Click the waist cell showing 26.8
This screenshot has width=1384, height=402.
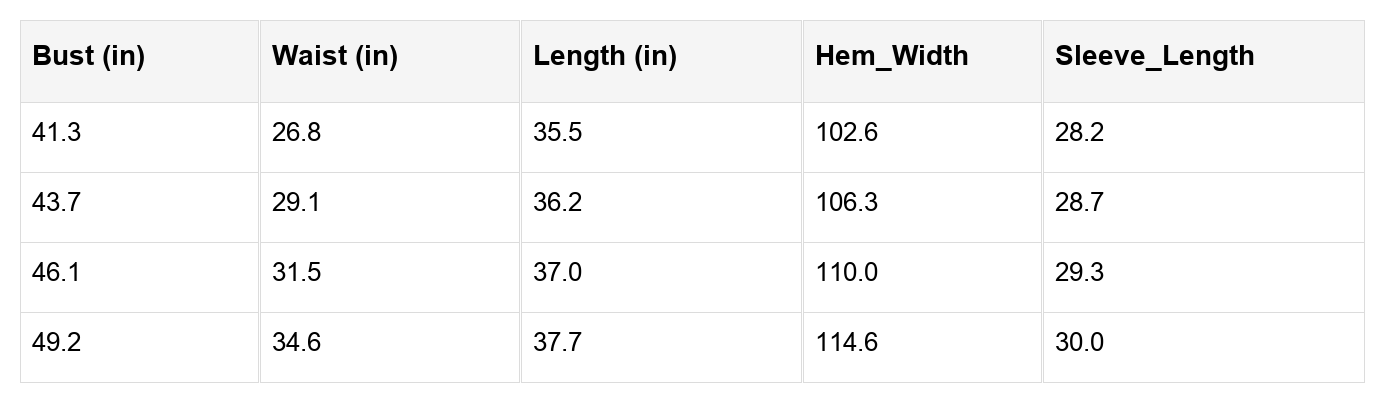[x=297, y=133]
